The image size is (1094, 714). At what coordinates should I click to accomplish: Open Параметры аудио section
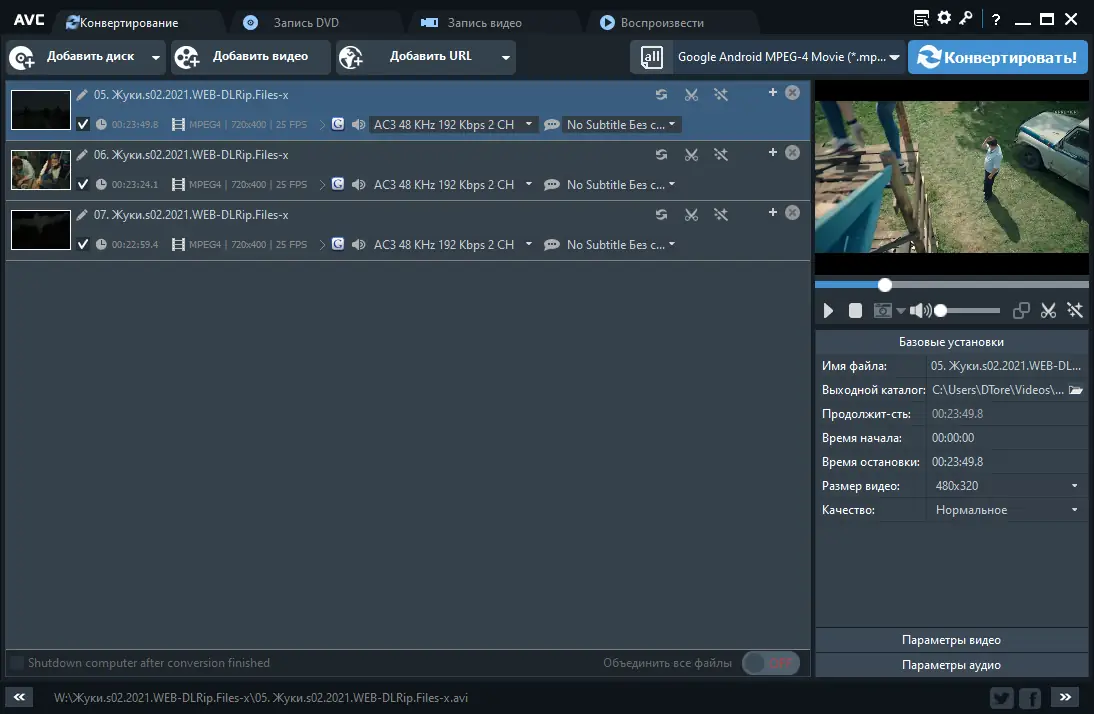(x=951, y=665)
